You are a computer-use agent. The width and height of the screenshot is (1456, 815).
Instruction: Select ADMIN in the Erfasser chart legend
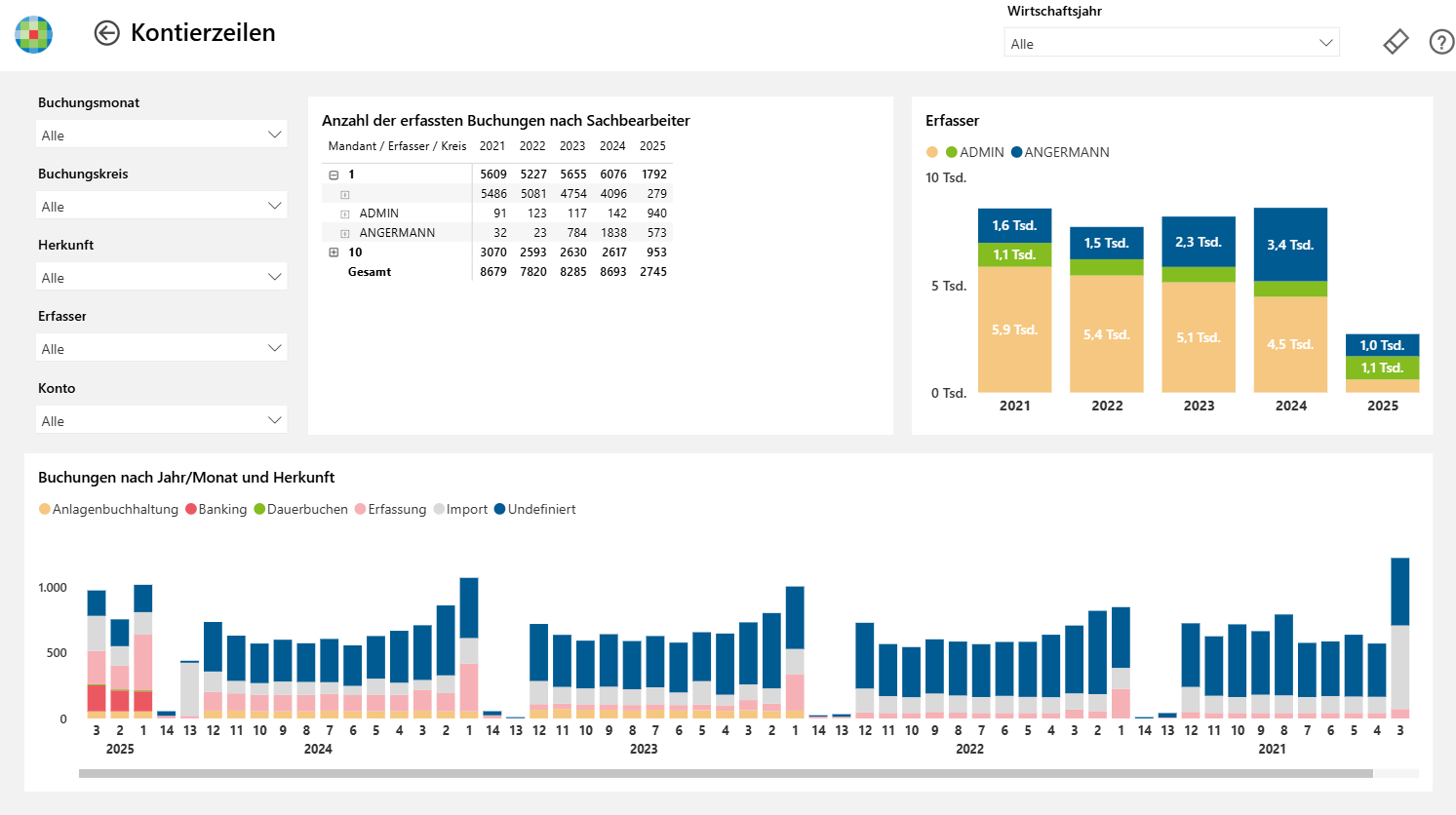974,152
